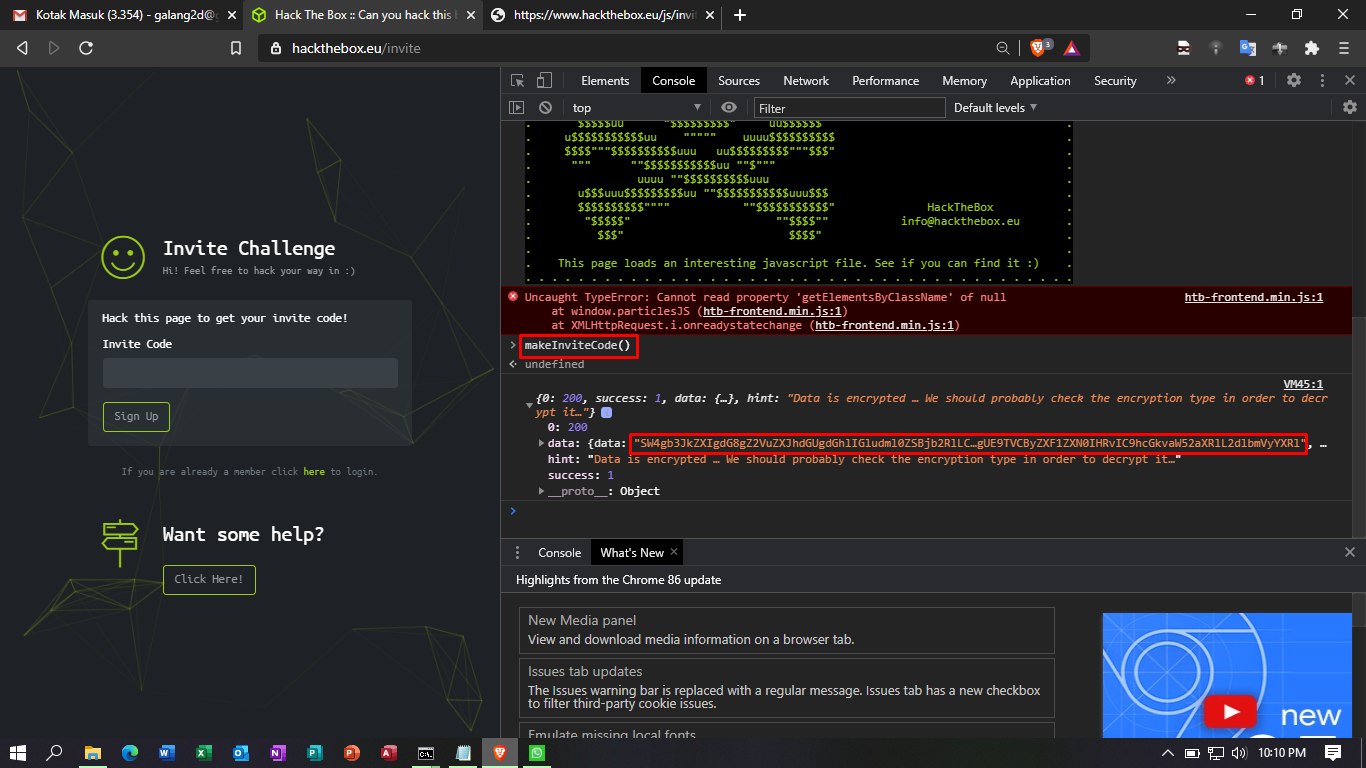Viewport: 1366px width, 768px height.
Task: Open the drawer three-dot menu
Action: click(x=517, y=553)
